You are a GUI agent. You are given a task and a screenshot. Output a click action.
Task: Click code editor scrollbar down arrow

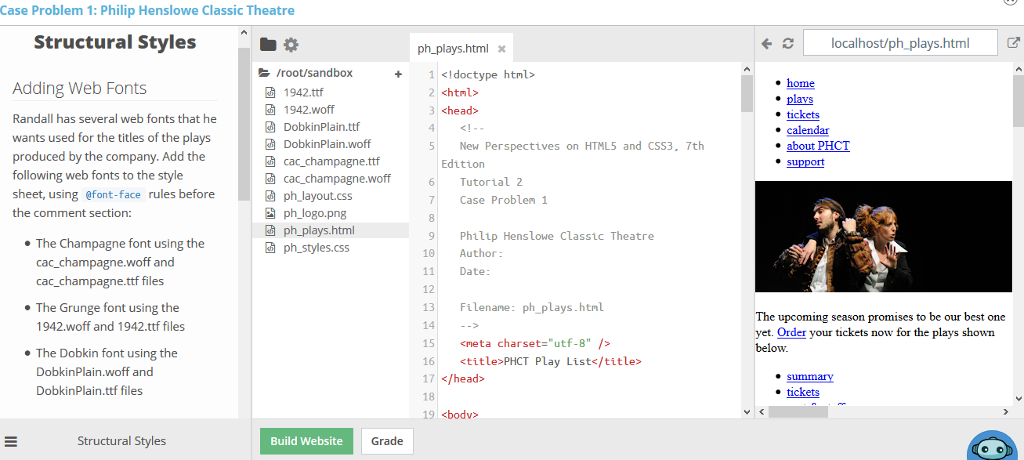tap(747, 412)
